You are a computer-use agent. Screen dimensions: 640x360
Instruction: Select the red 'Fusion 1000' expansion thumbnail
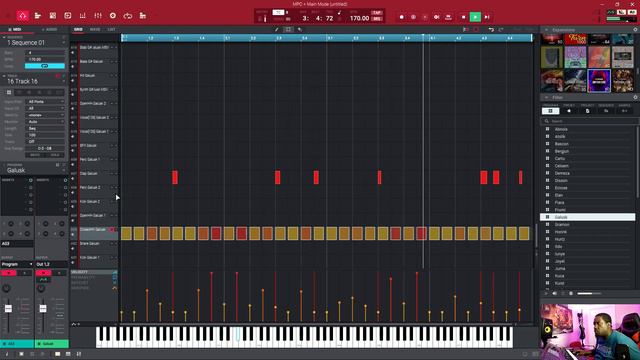tap(575, 39)
